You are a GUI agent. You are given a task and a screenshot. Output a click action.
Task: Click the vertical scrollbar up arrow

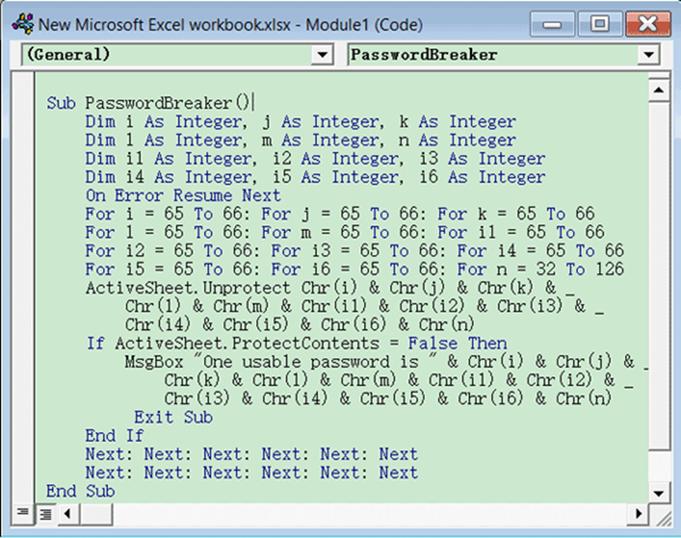[657, 91]
